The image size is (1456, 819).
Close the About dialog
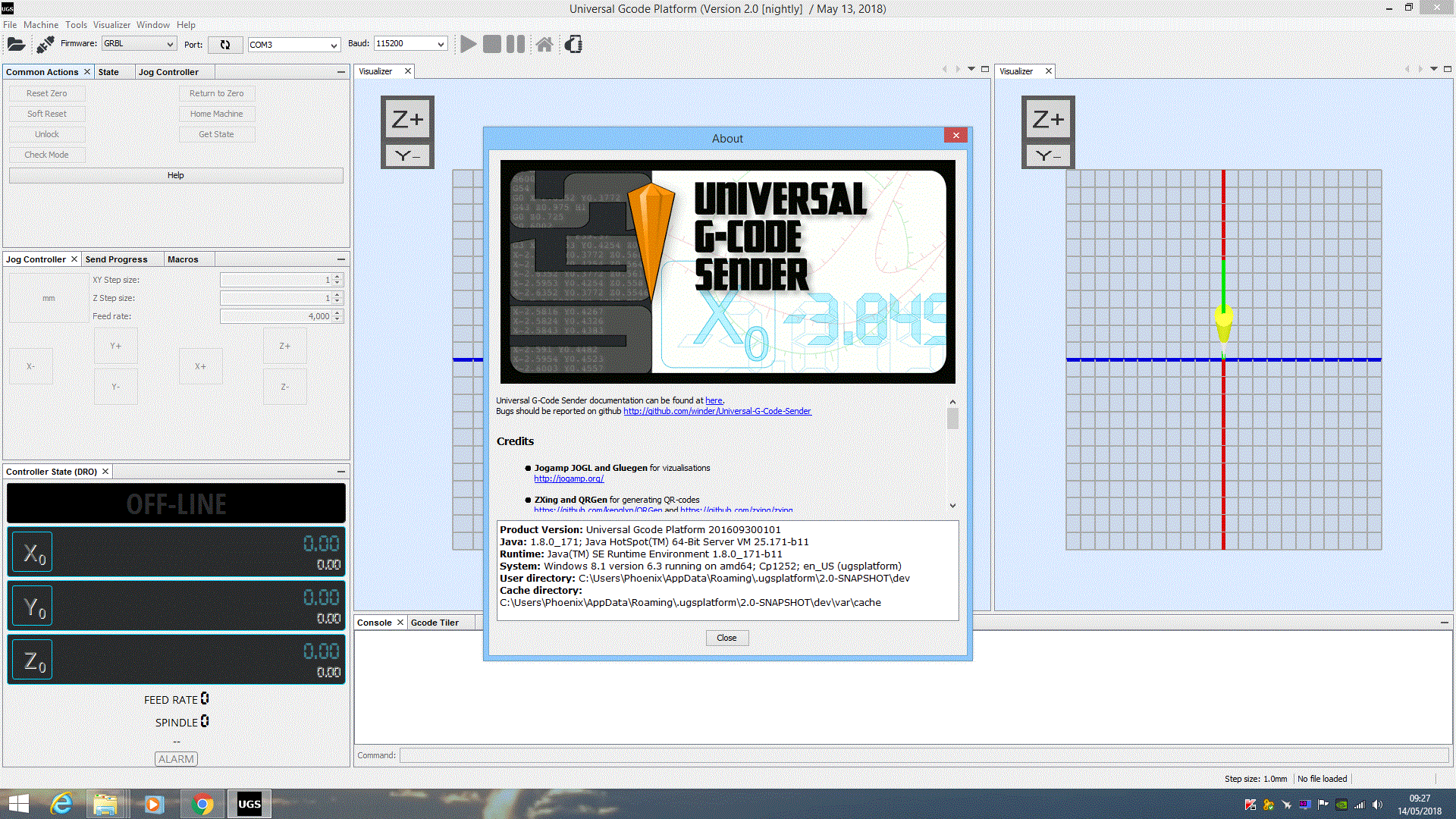(x=726, y=638)
